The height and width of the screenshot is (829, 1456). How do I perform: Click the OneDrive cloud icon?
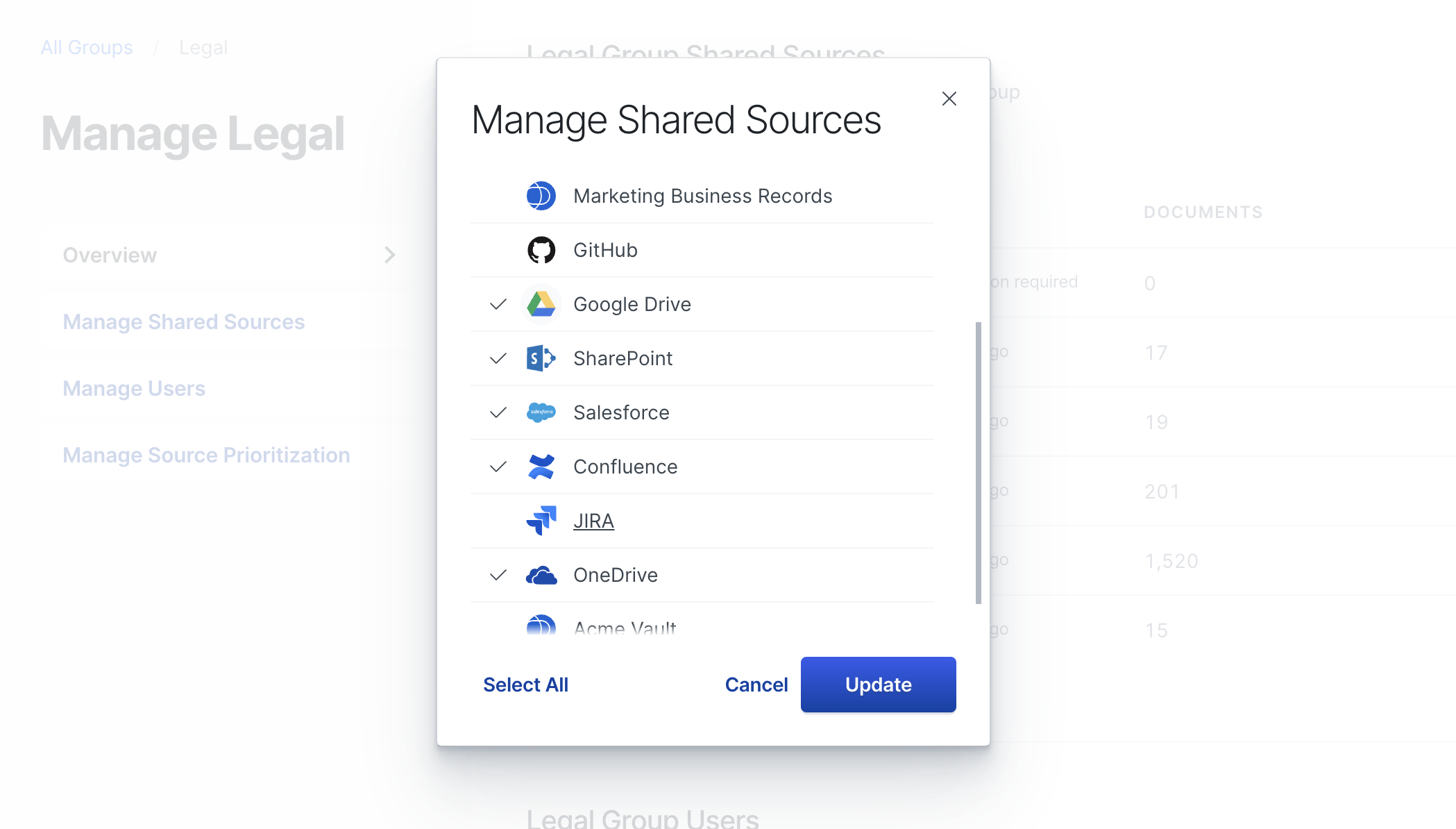click(541, 575)
